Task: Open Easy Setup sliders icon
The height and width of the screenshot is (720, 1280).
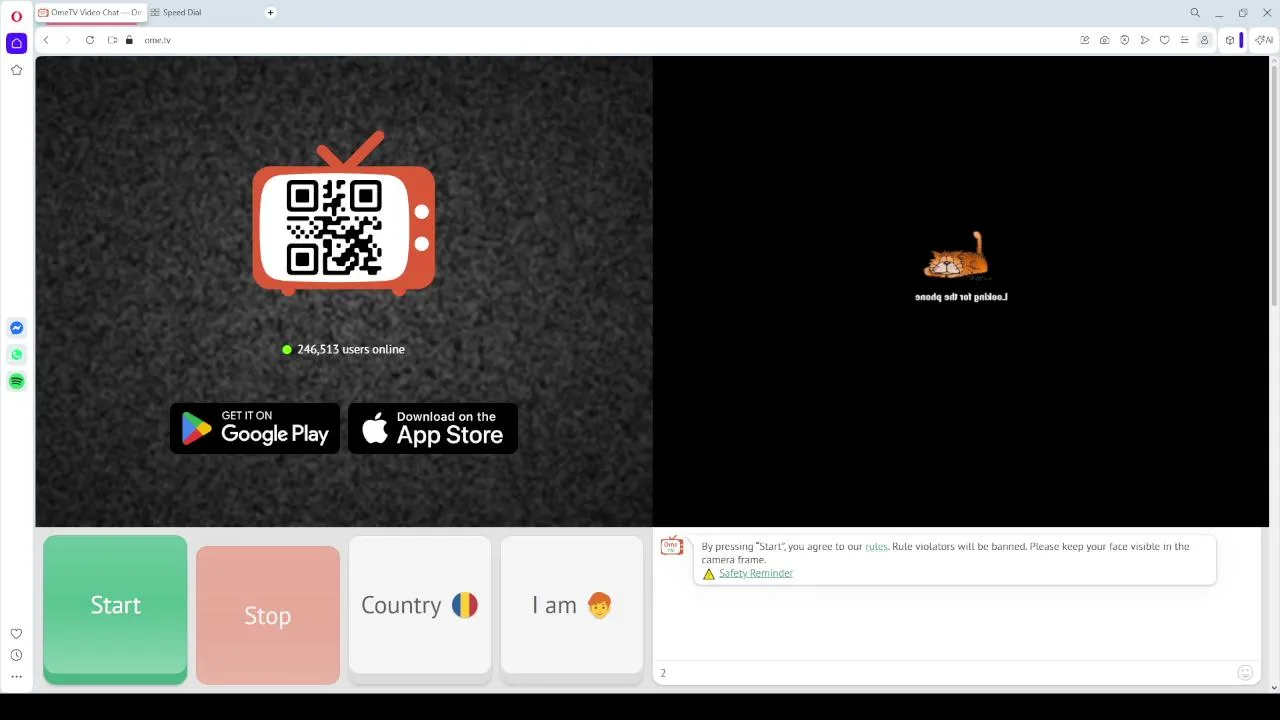Action: tap(1185, 40)
